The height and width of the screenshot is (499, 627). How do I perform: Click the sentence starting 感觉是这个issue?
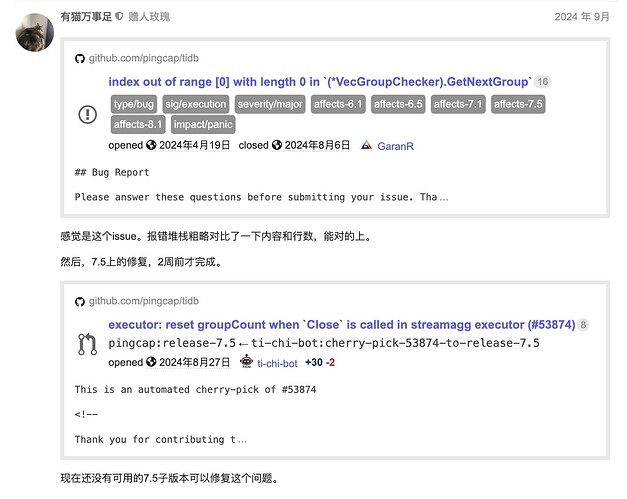point(216,236)
